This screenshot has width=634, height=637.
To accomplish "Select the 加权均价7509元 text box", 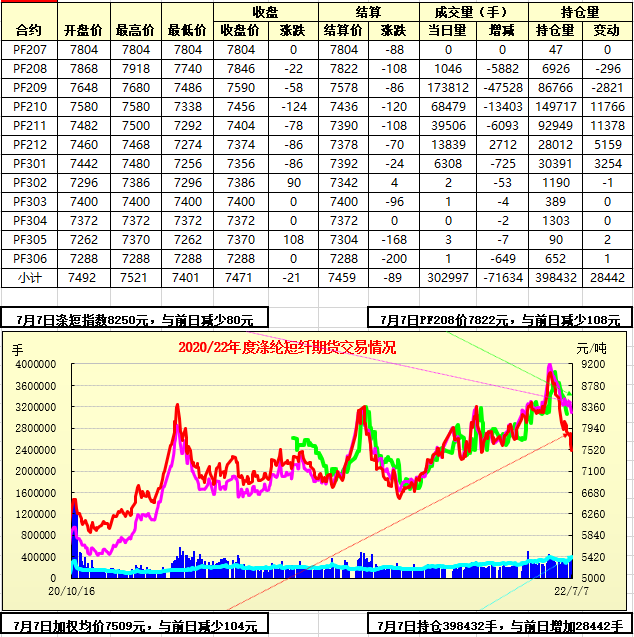I will click(x=137, y=626).
